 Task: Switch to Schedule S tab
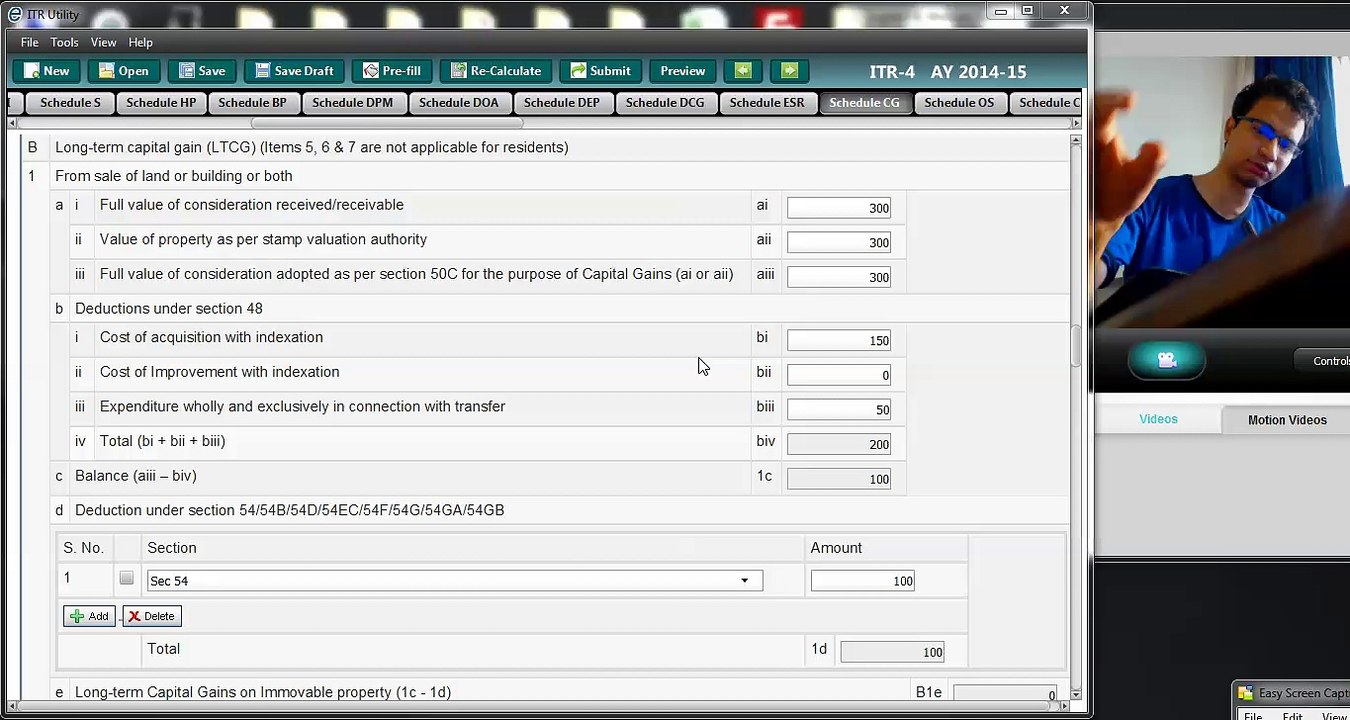[x=70, y=103]
